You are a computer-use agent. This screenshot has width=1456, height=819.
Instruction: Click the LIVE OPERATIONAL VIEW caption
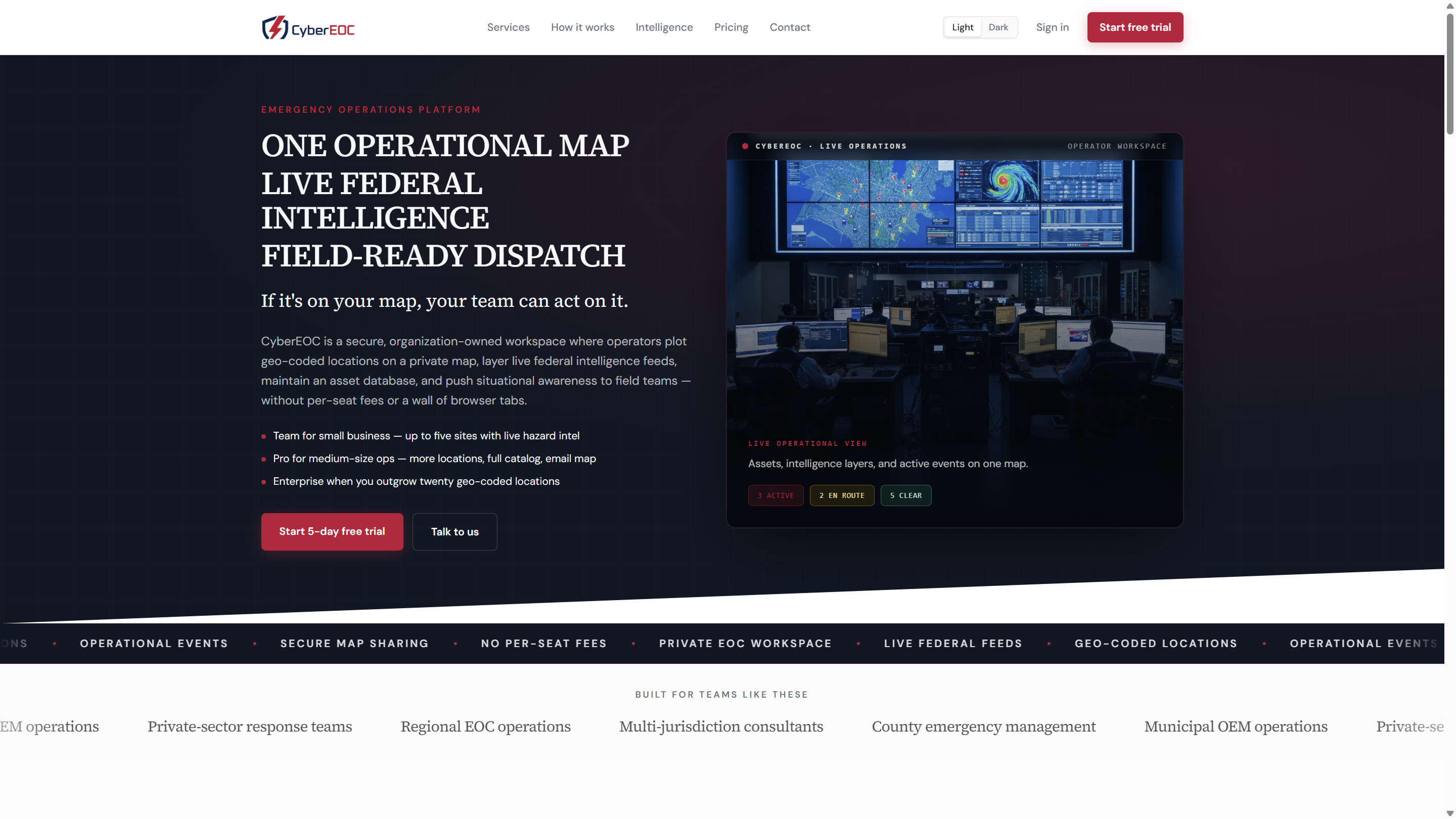pyautogui.click(x=807, y=443)
